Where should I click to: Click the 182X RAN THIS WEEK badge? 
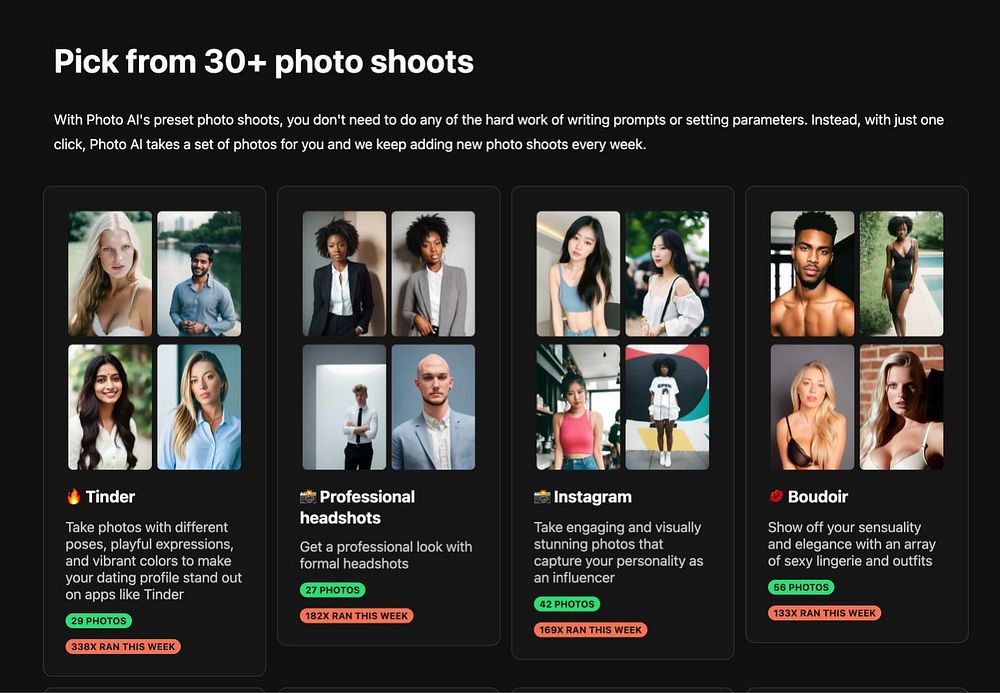click(357, 616)
